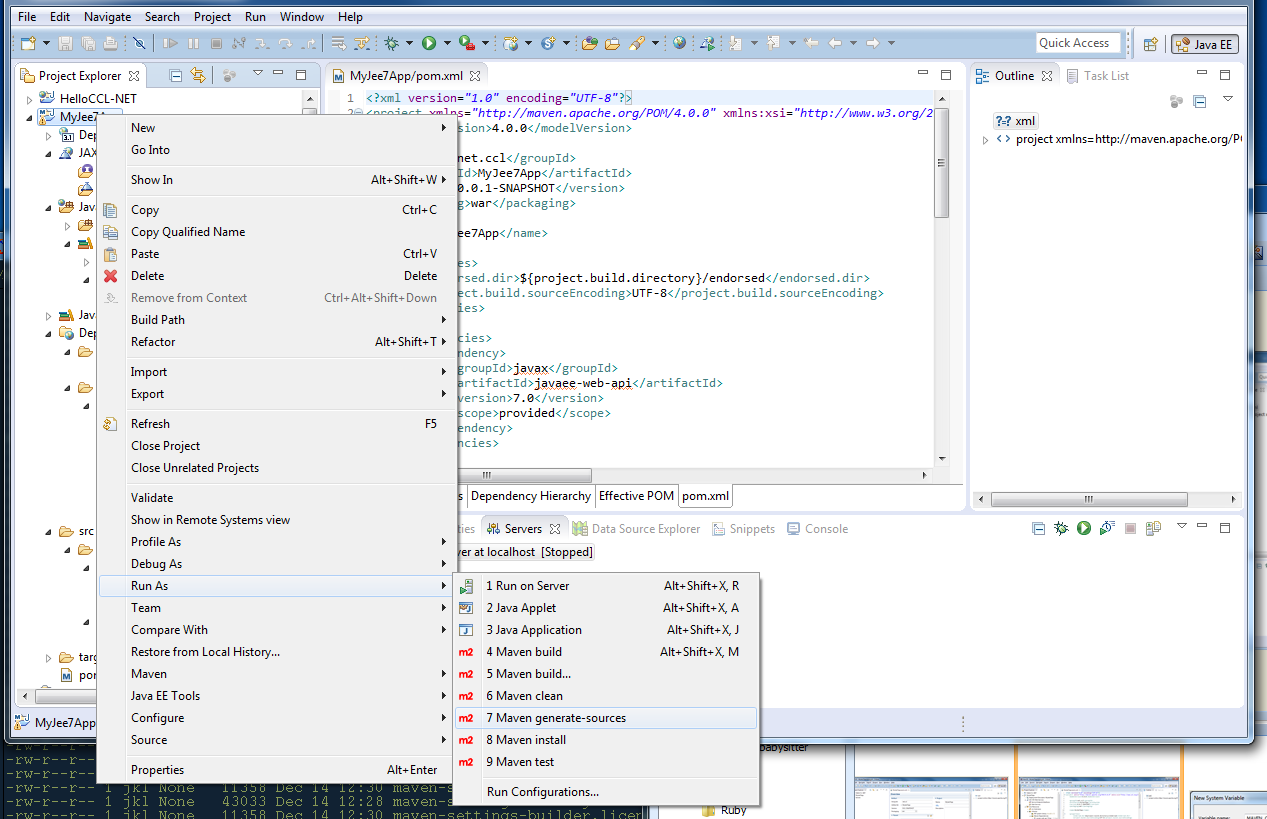Open the Run button dropdown arrow
This screenshot has height=819, width=1267.
445,43
